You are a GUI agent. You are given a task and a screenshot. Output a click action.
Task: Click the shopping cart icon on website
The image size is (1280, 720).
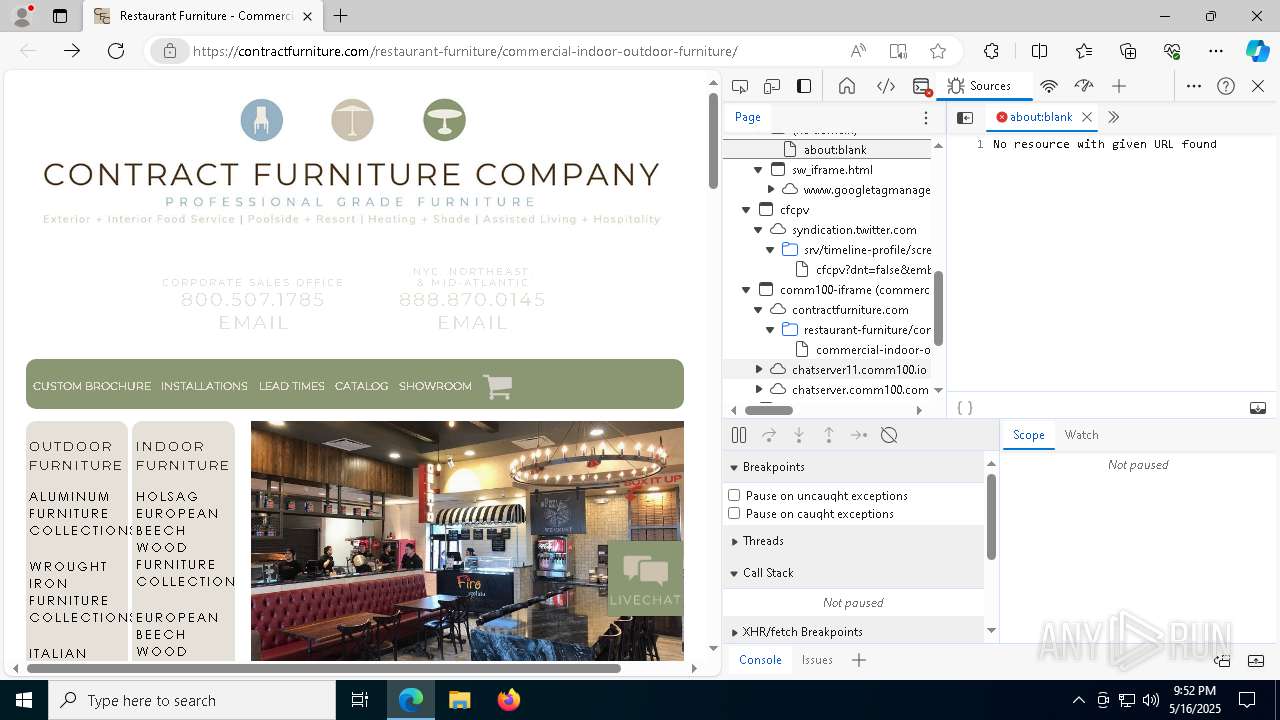pyautogui.click(x=497, y=386)
